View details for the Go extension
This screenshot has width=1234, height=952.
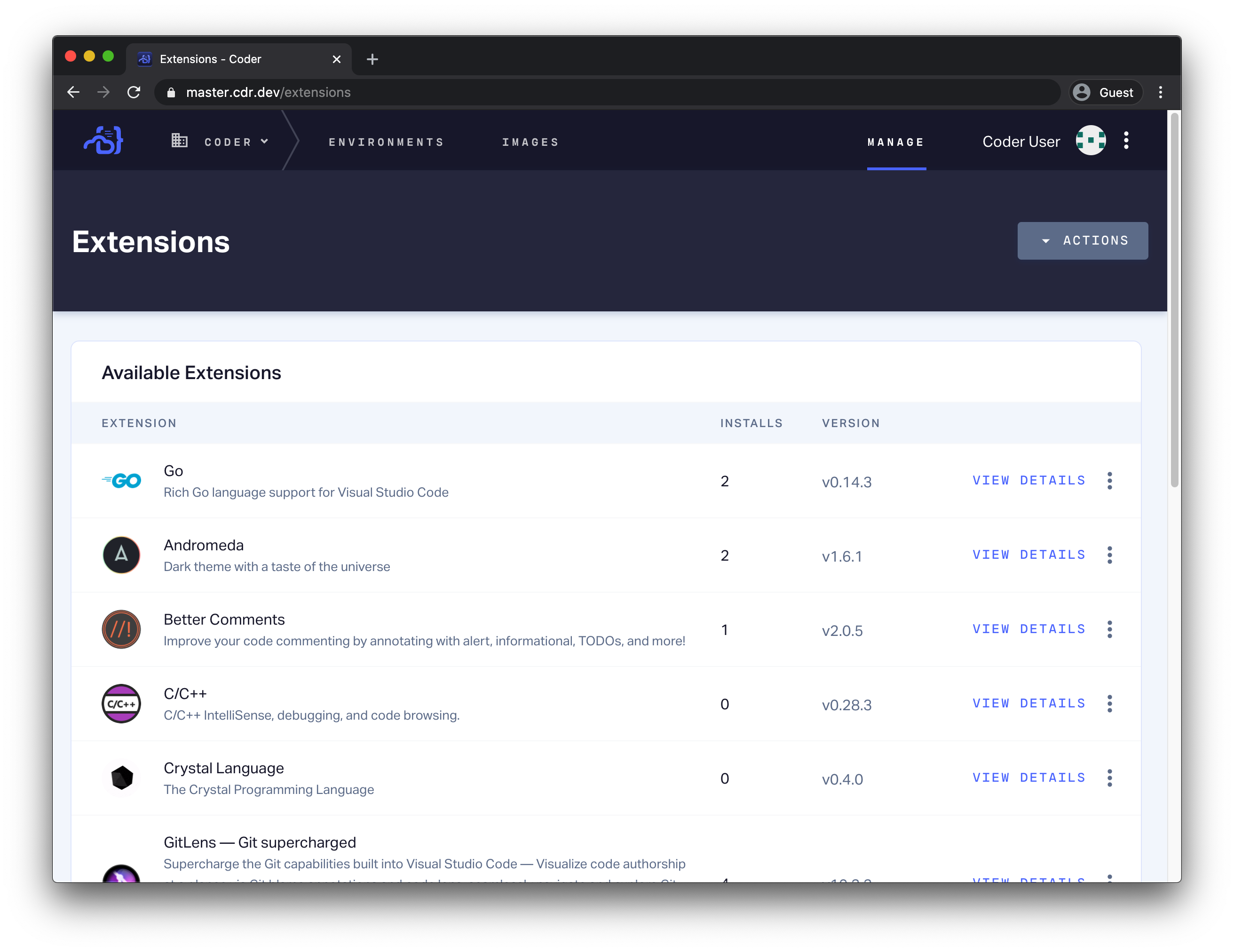point(1029,481)
